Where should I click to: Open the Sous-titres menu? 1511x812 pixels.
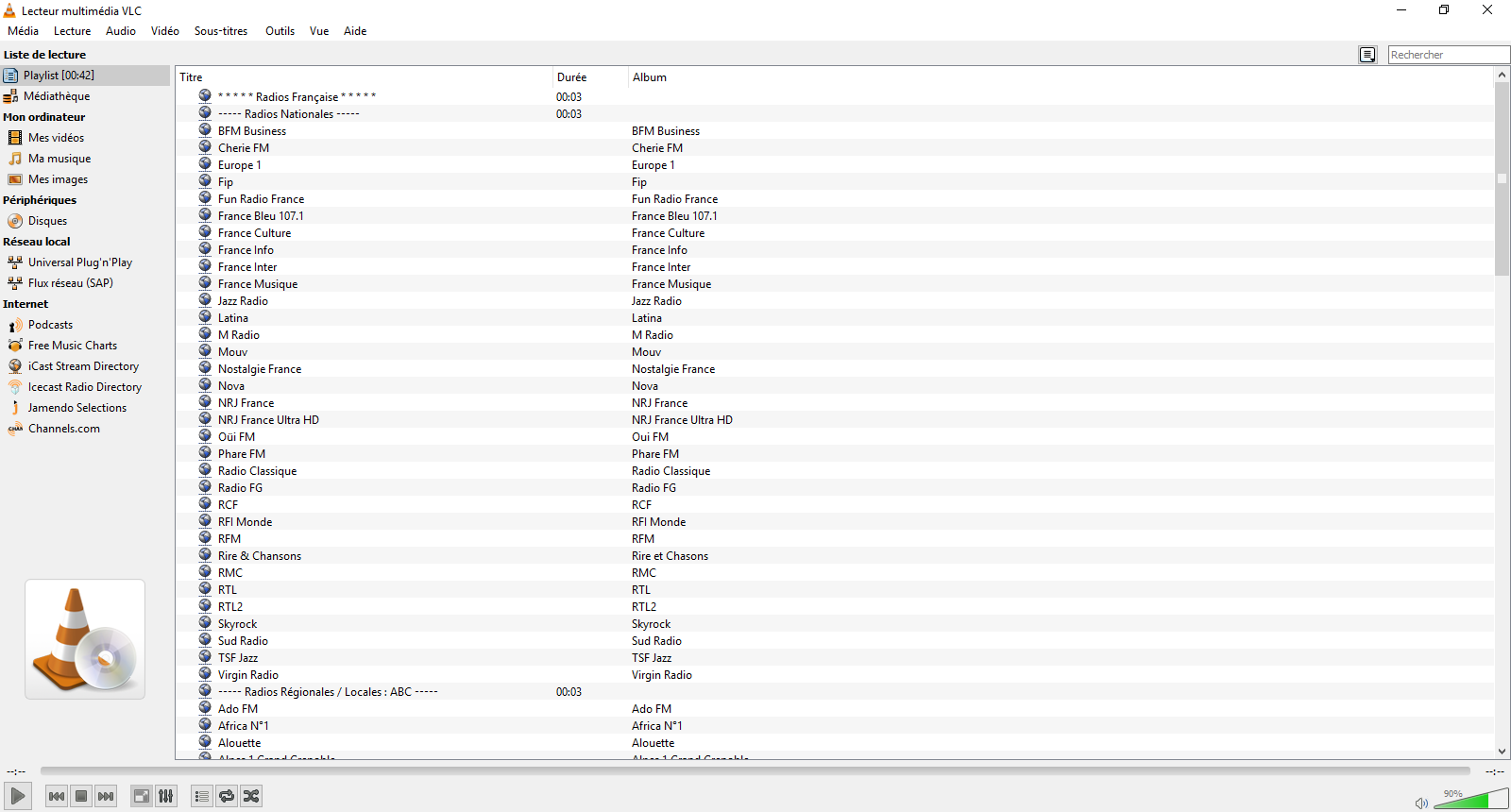pos(221,31)
